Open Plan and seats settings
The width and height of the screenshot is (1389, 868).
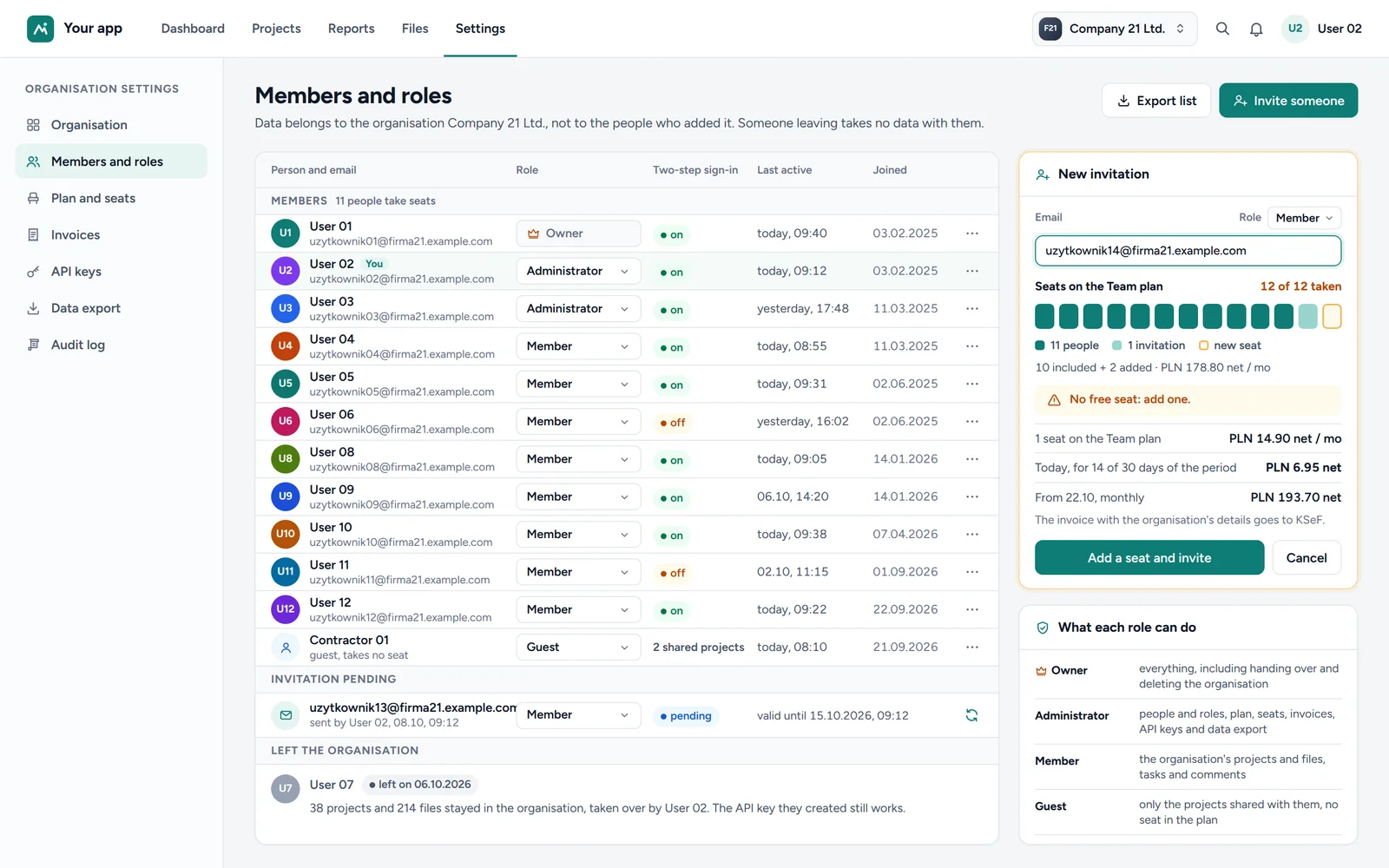pyautogui.click(x=111, y=198)
